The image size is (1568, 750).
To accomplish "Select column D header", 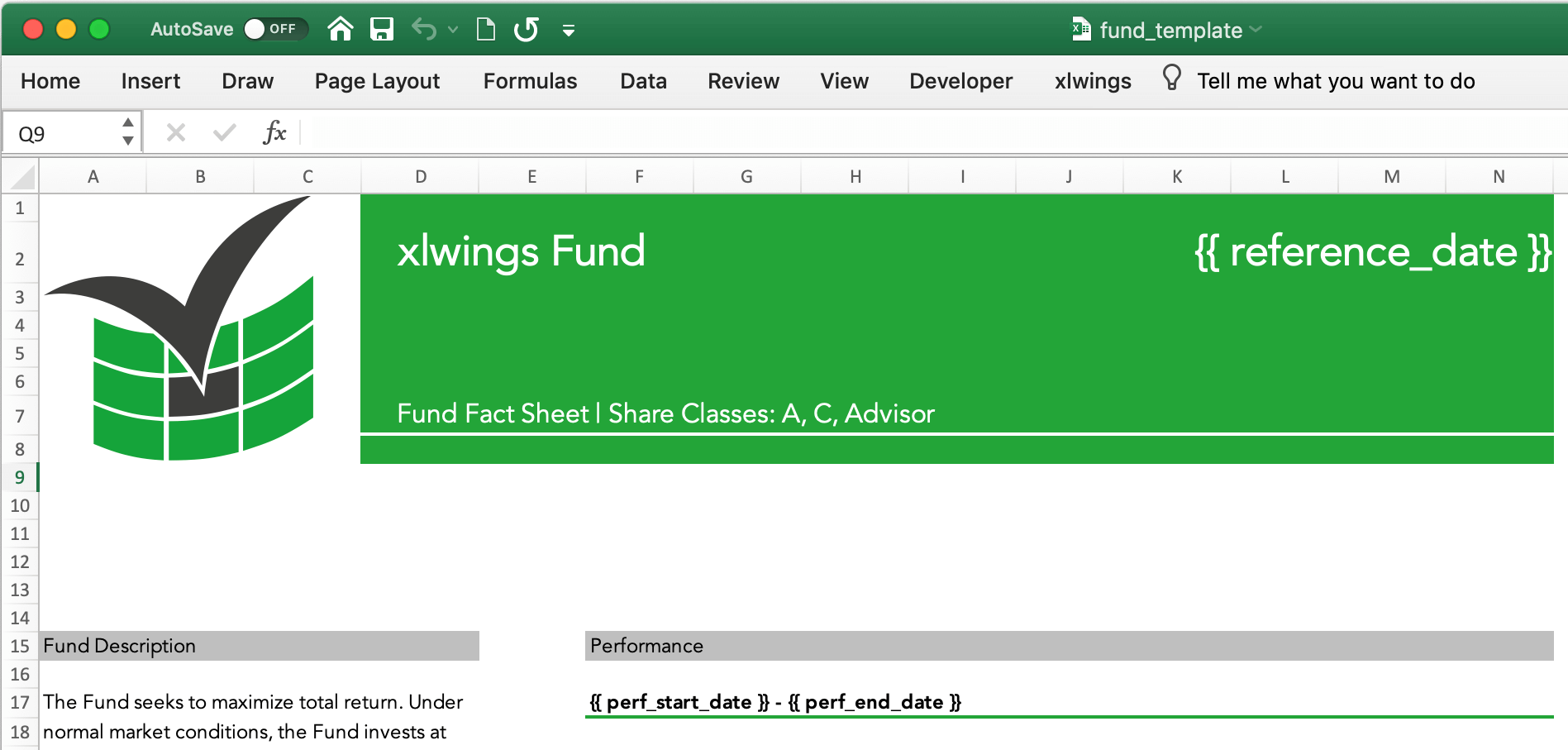I will [x=421, y=177].
